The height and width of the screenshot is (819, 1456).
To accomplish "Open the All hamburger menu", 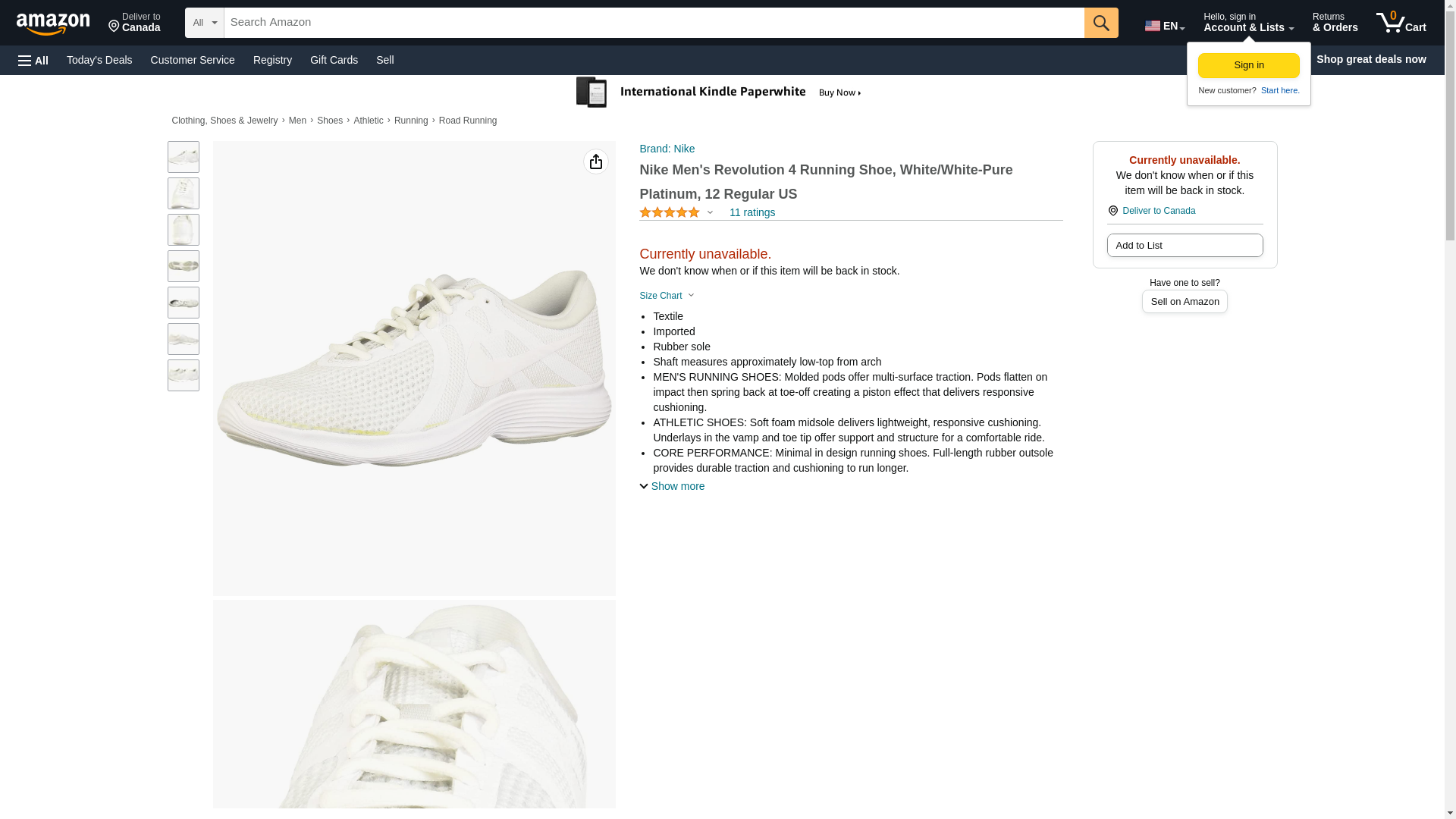I will click(x=33, y=60).
